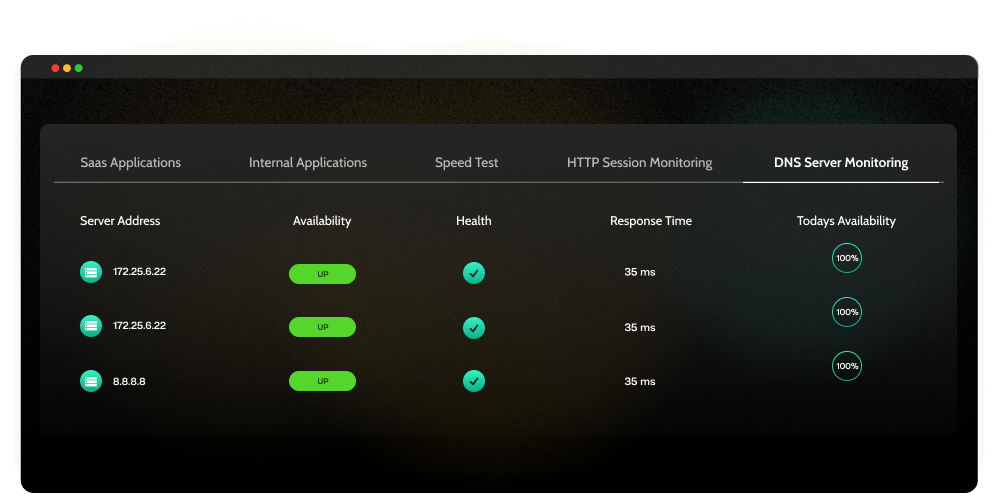The image size is (998, 499).
Task: Click the 100% ring in the first 172.25.6.22 row
Action: pyautogui.click(x=847, y=258)
